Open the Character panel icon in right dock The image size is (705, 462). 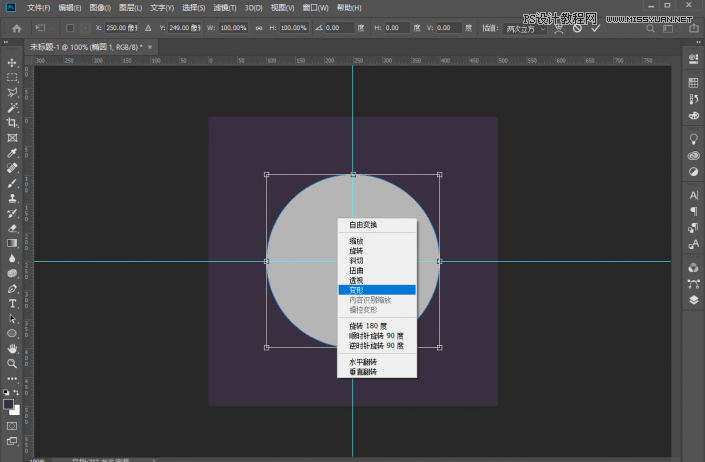click(693, 194)
